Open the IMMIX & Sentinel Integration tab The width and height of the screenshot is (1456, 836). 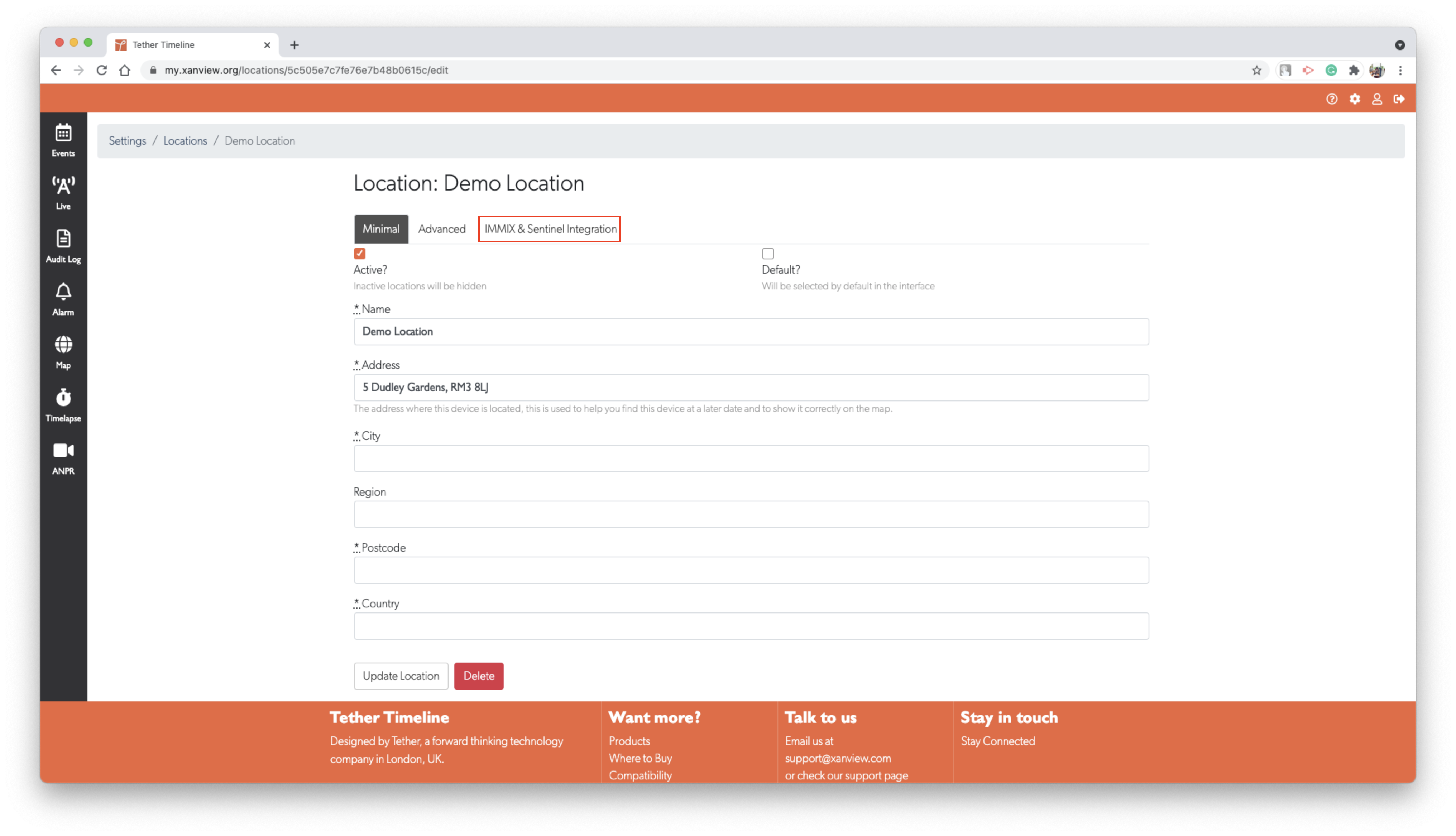click(550, 229)
